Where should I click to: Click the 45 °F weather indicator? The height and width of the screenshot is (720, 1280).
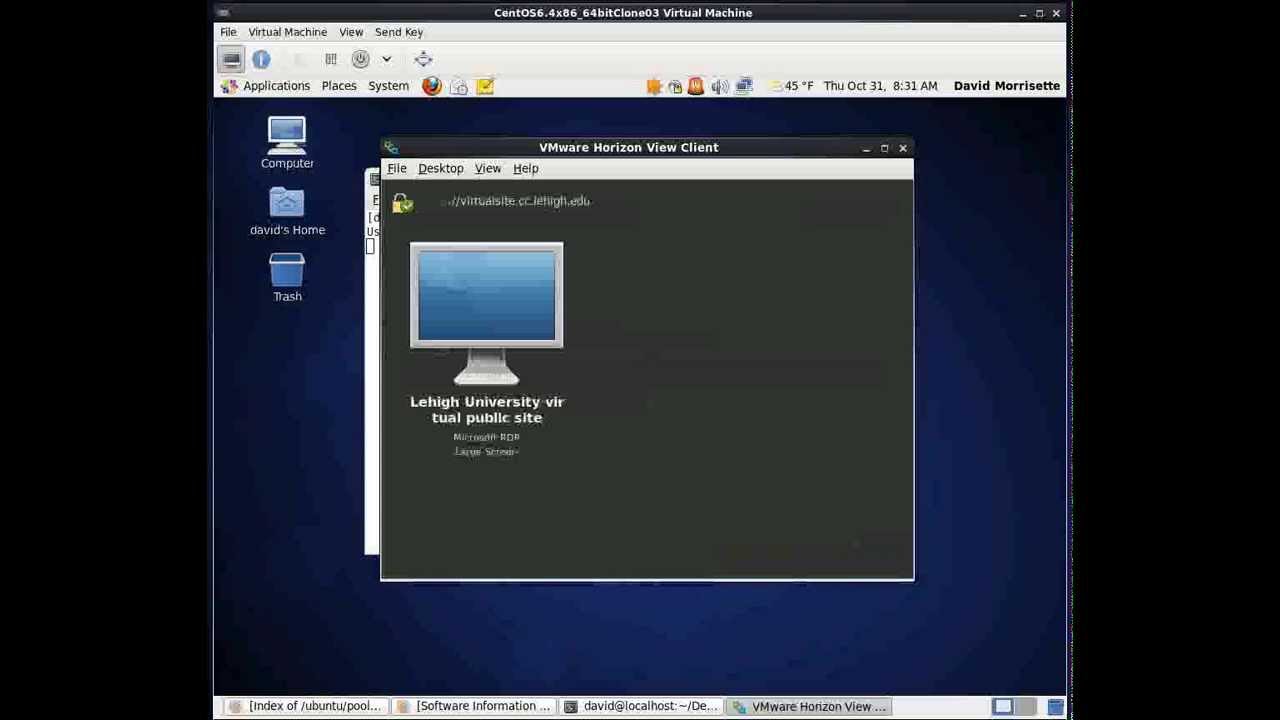[790, 86]
